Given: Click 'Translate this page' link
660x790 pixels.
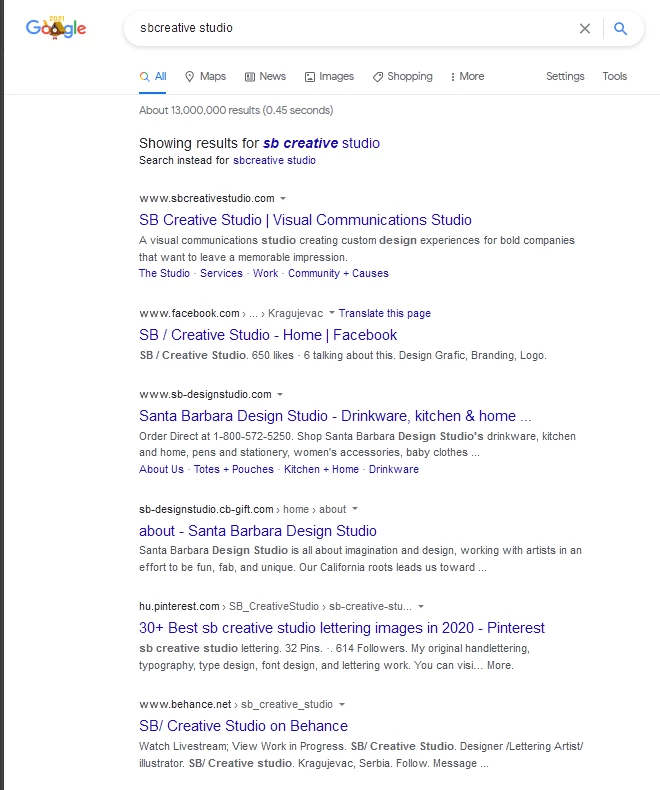Looking at the screenshot, I should pos(385,313).
